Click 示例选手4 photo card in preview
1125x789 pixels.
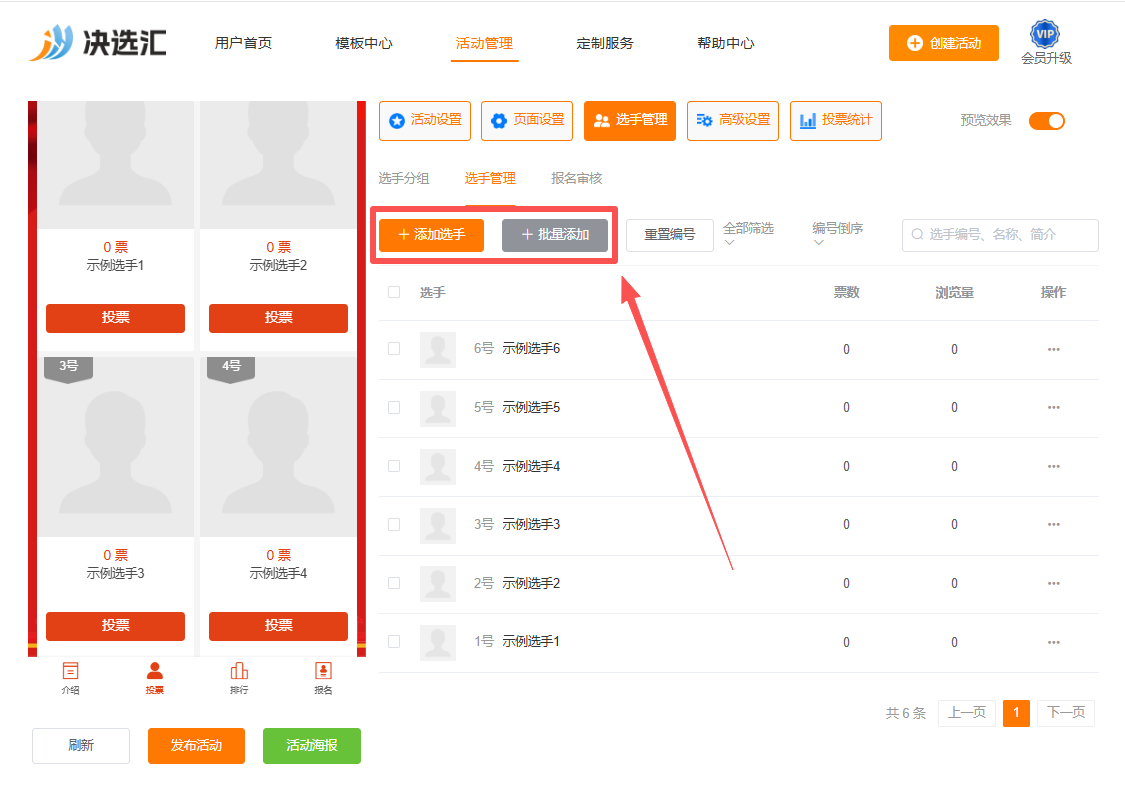[x=278, y=447]
